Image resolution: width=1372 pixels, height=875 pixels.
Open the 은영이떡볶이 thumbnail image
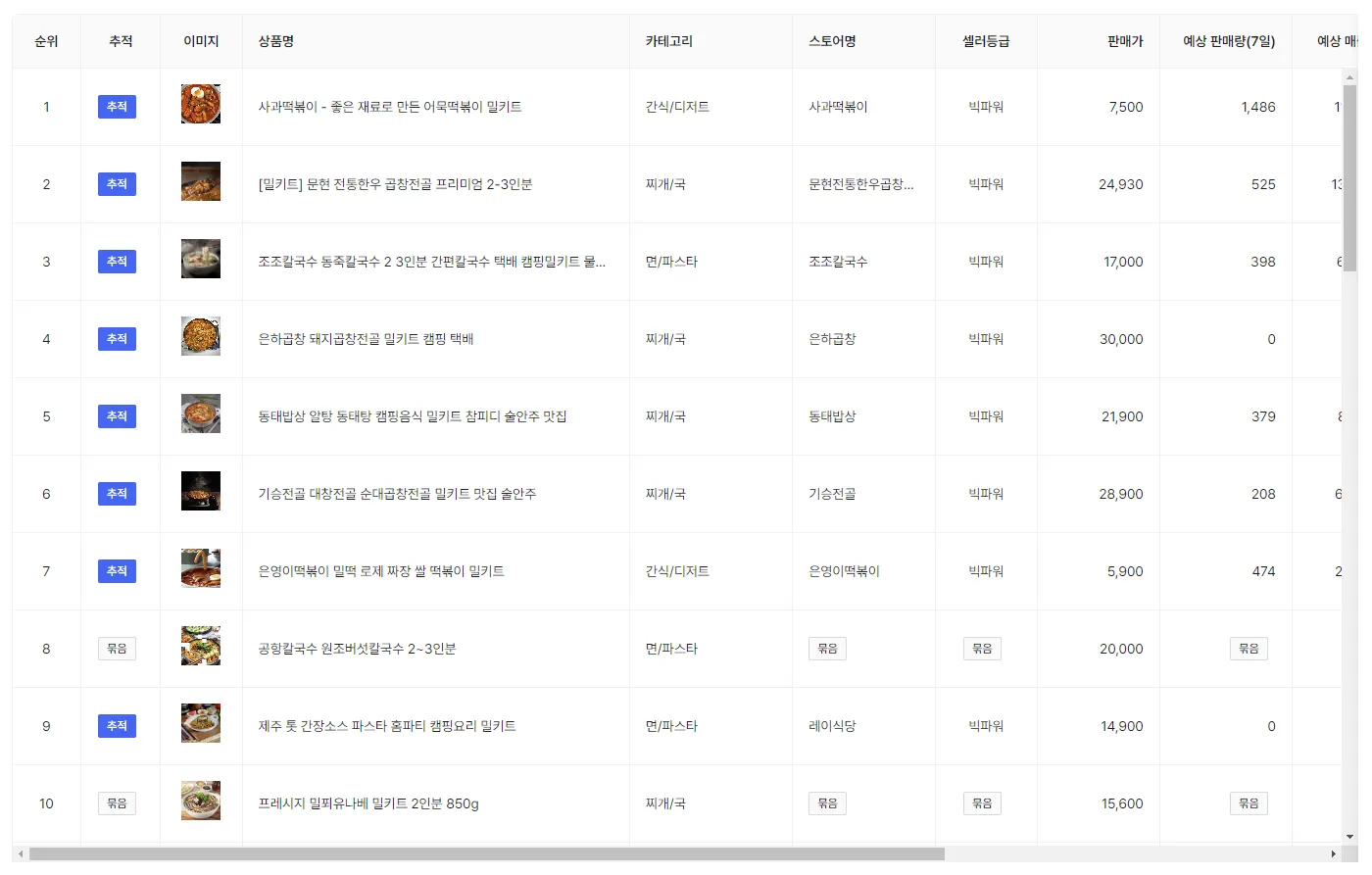[201, 568]
